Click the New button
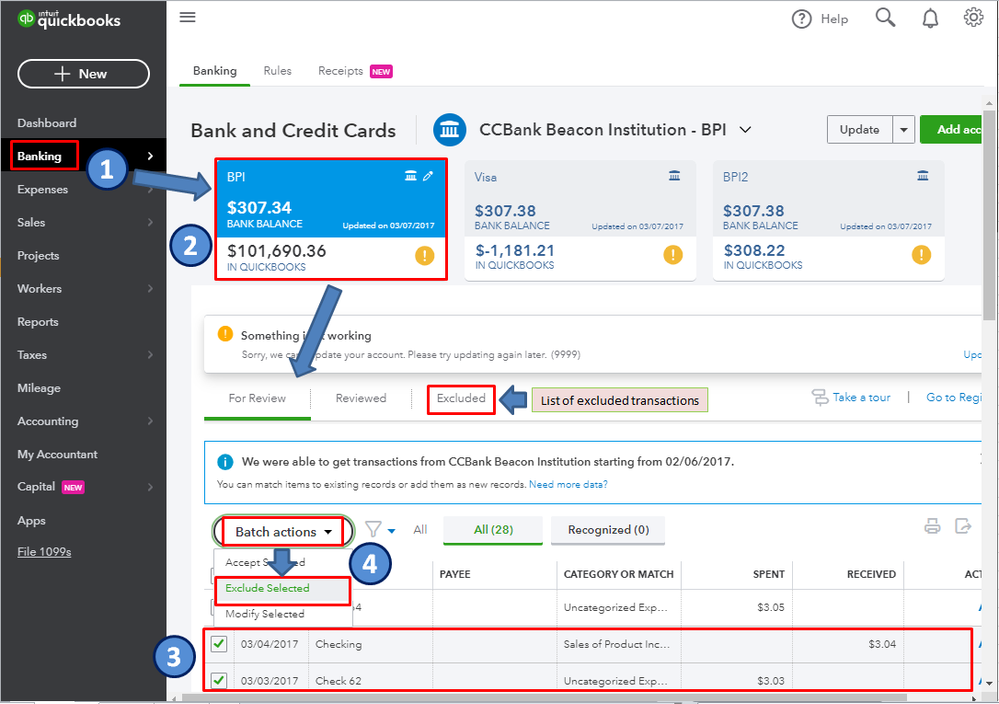This screenshot has height=704, width=999. 83,74
